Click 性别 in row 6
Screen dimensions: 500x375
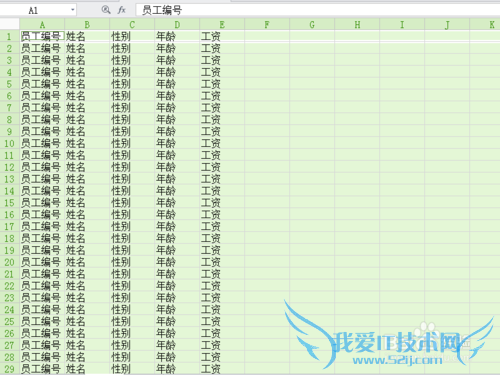[121, 96]
